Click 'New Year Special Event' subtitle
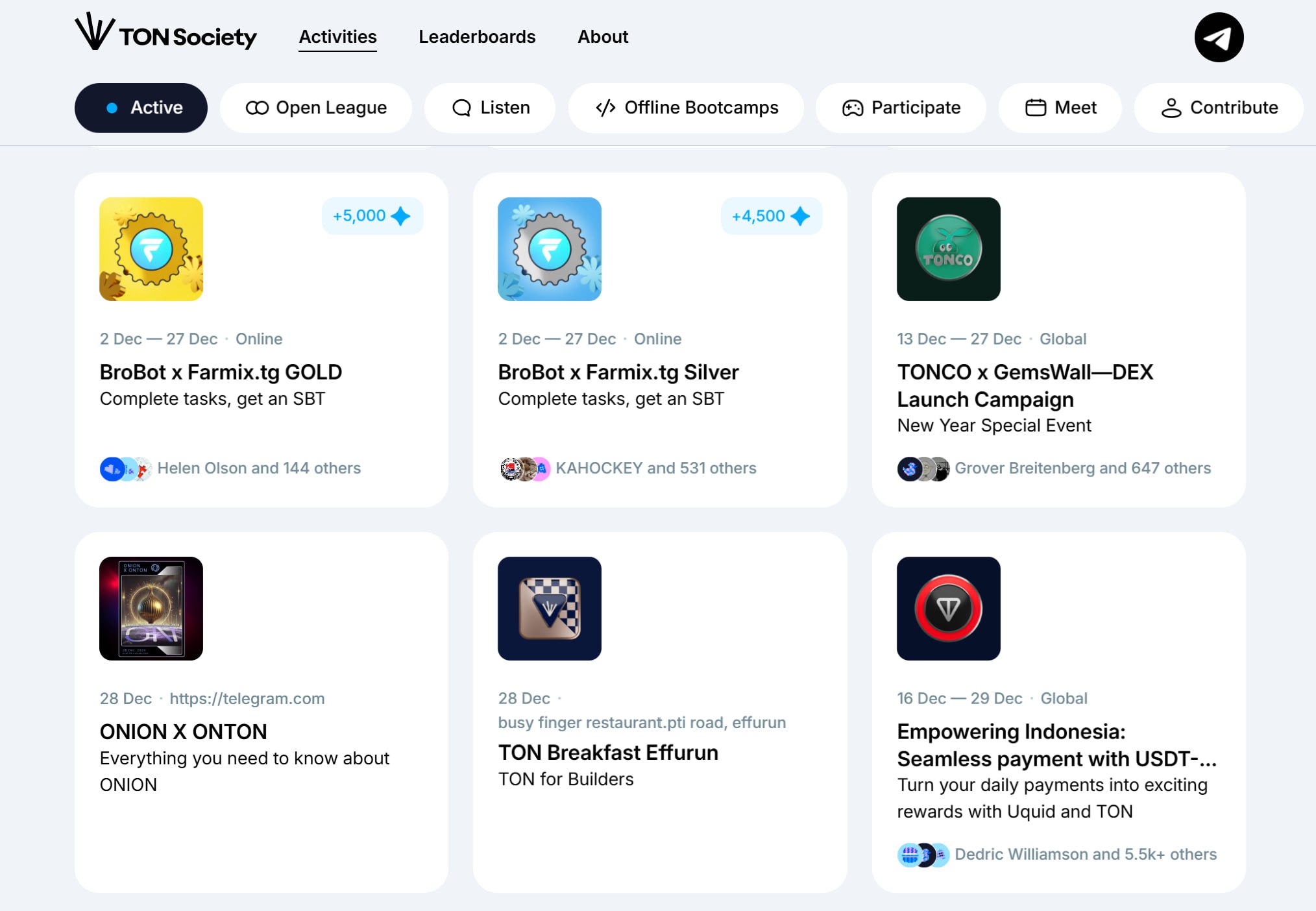 (994, 426)
